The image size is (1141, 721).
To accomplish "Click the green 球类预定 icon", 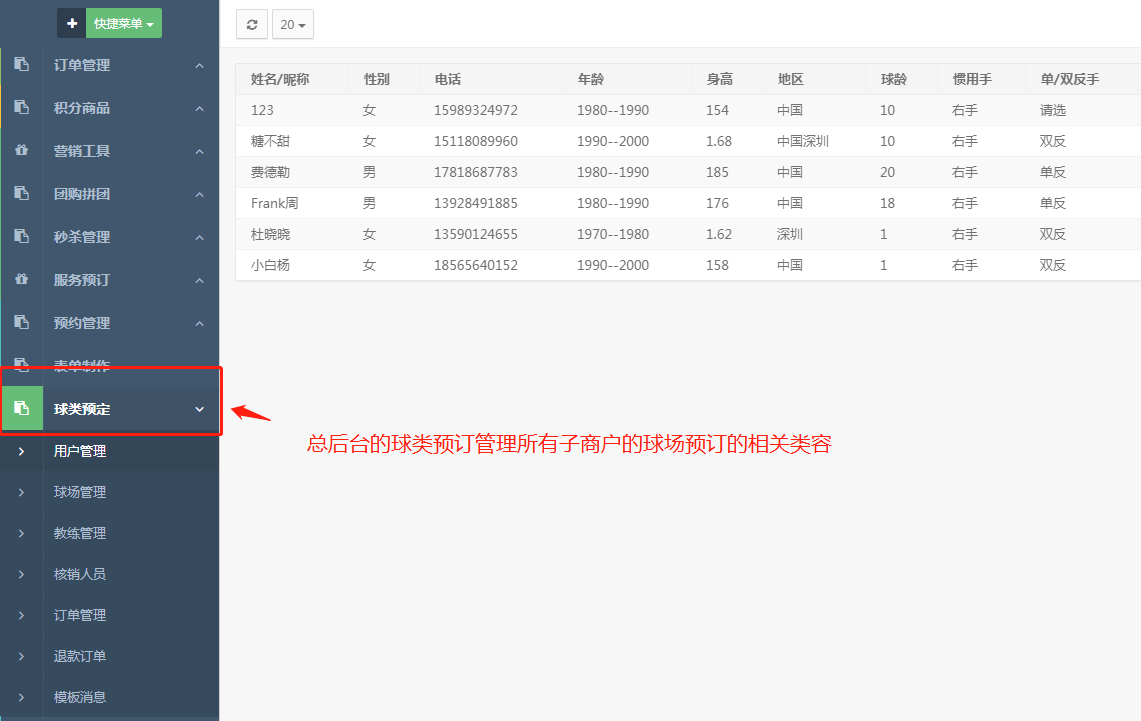I will tap(21, 408).
